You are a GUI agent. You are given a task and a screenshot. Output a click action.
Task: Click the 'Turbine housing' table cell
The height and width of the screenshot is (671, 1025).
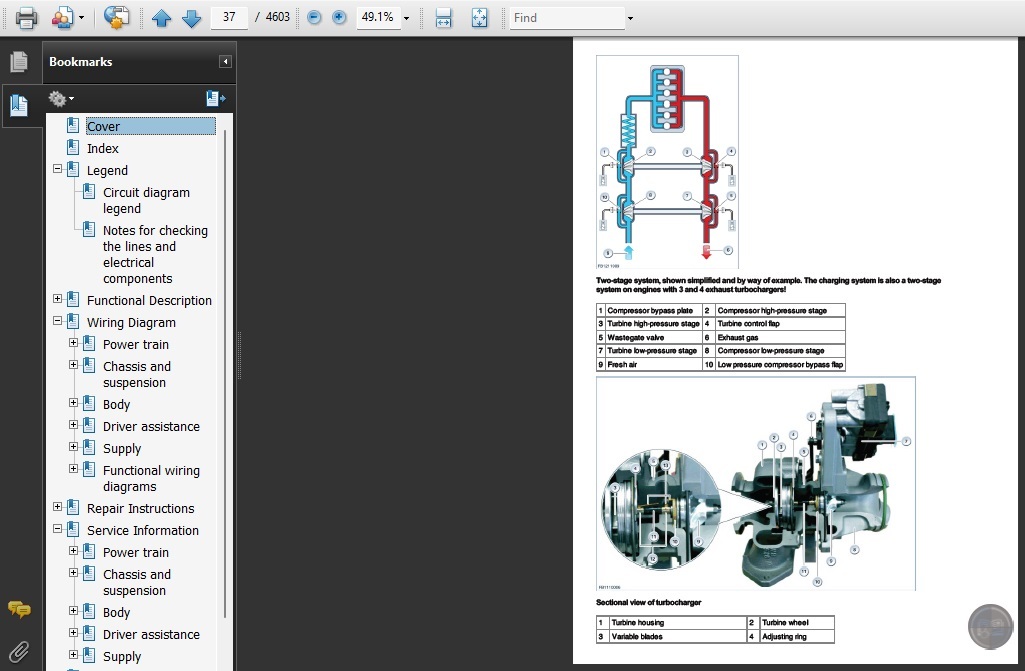coord(677,623)
